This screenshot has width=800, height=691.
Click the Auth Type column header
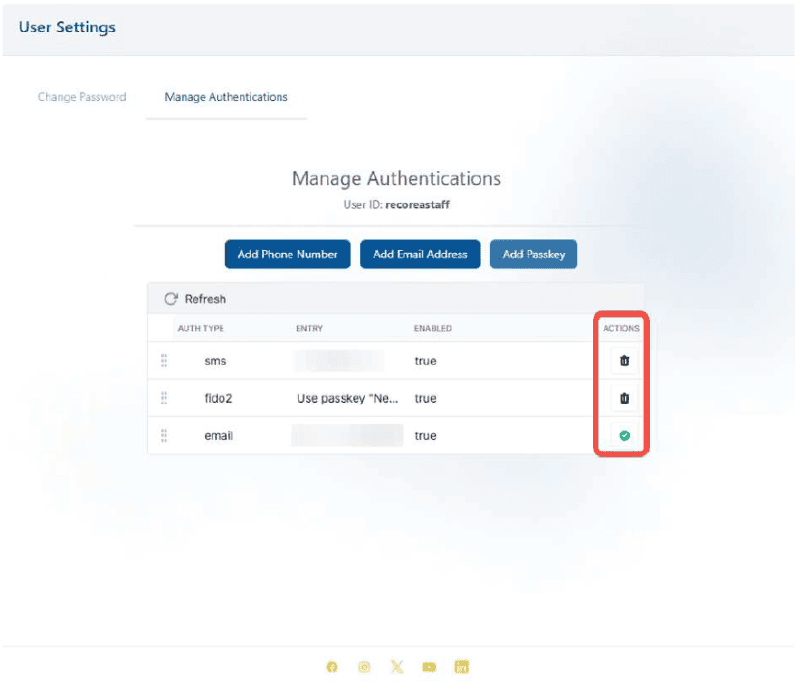[199, 328]
